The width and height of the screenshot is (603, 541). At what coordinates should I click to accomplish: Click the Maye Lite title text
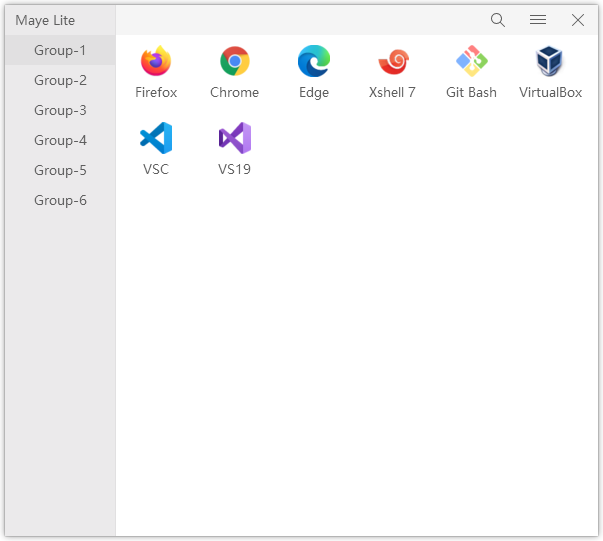pos(45,20)
